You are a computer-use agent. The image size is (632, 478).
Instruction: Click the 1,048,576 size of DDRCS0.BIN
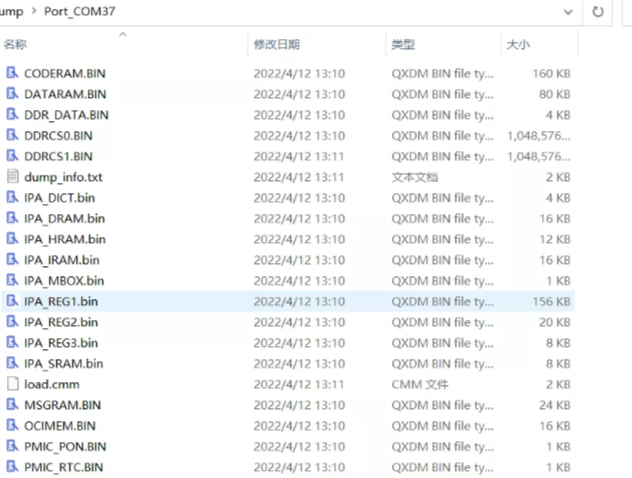click(539, 136)
